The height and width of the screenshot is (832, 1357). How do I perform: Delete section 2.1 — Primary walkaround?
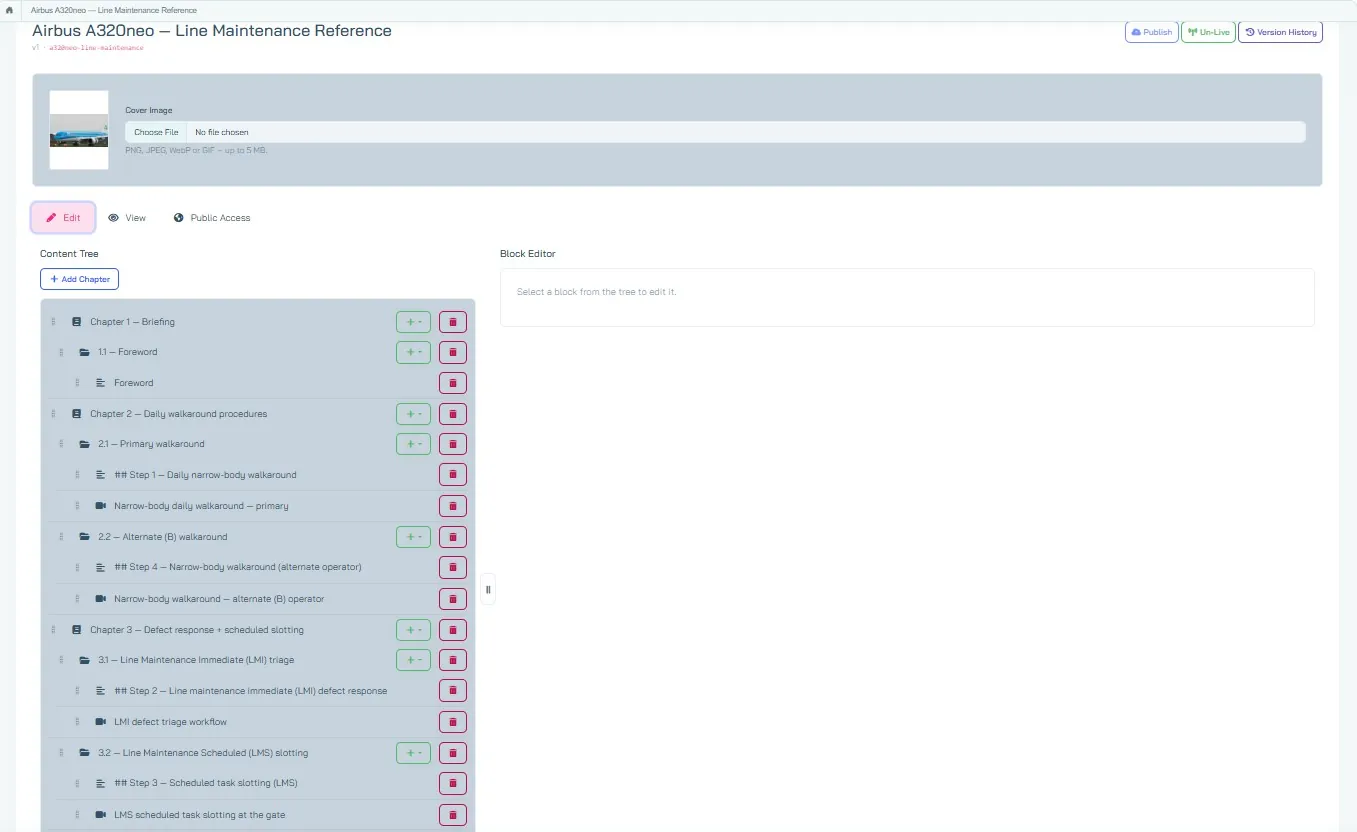(x=453, y=444)
